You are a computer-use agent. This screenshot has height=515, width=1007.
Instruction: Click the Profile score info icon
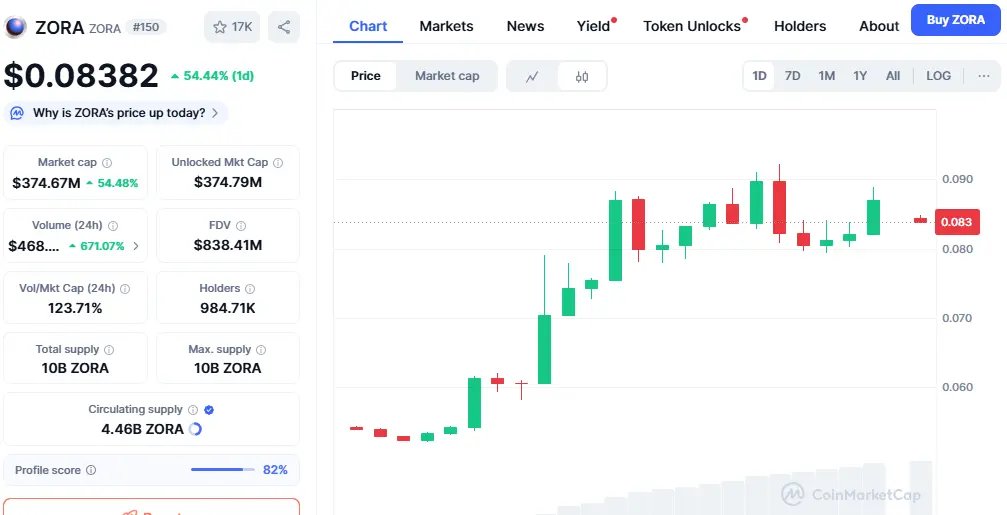[91, 470]
